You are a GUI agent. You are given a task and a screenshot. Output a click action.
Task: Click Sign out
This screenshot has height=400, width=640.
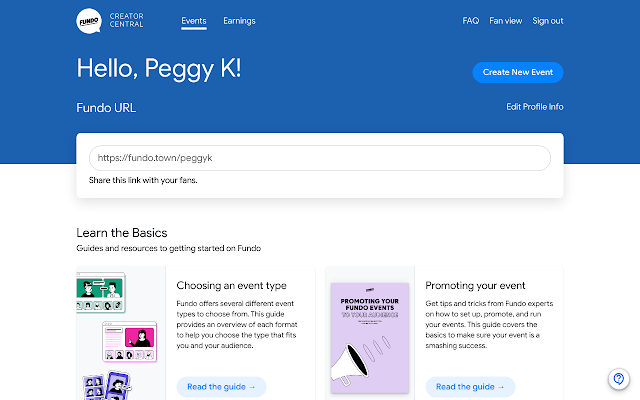[548, 20]
